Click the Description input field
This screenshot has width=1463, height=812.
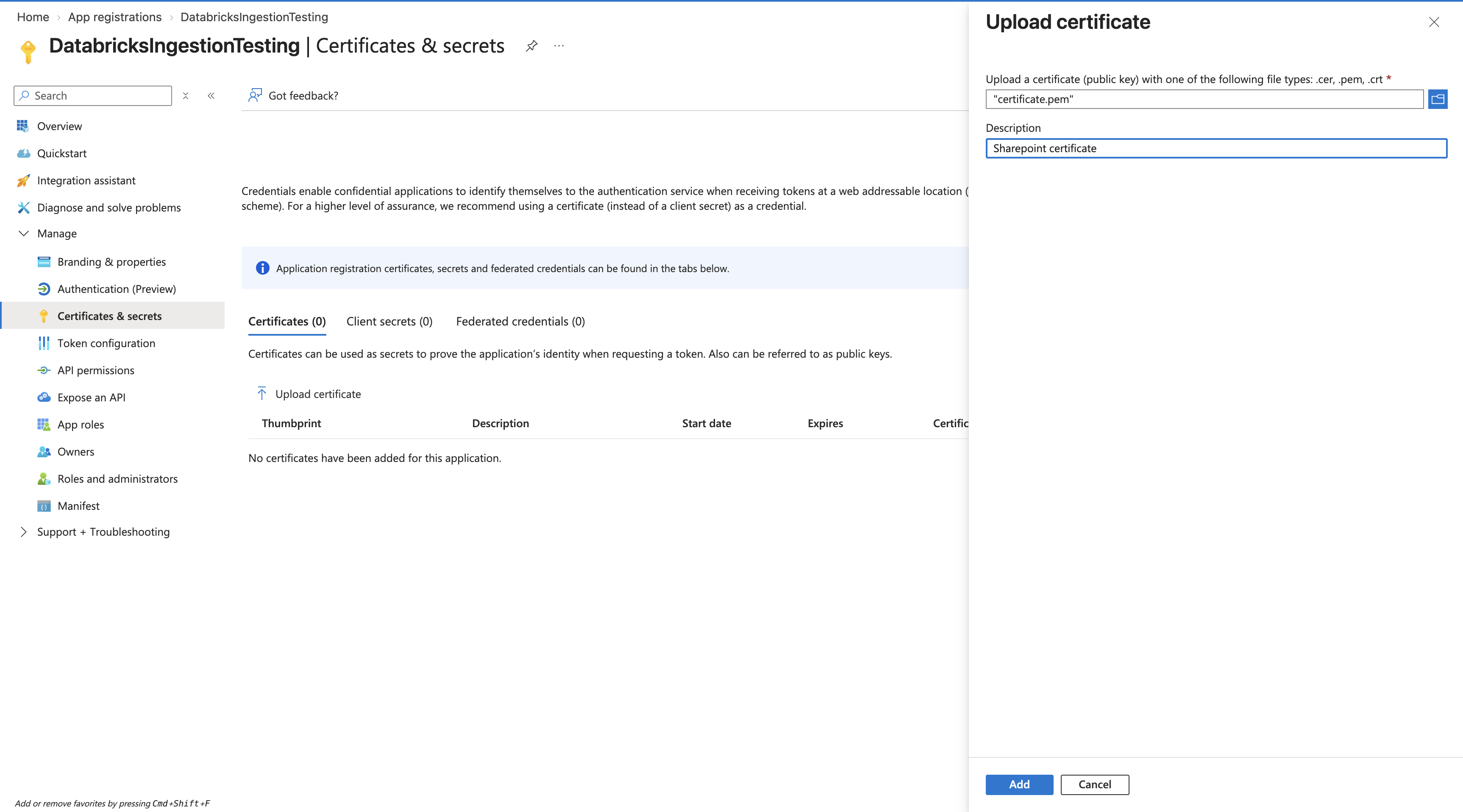(1216, 148)
